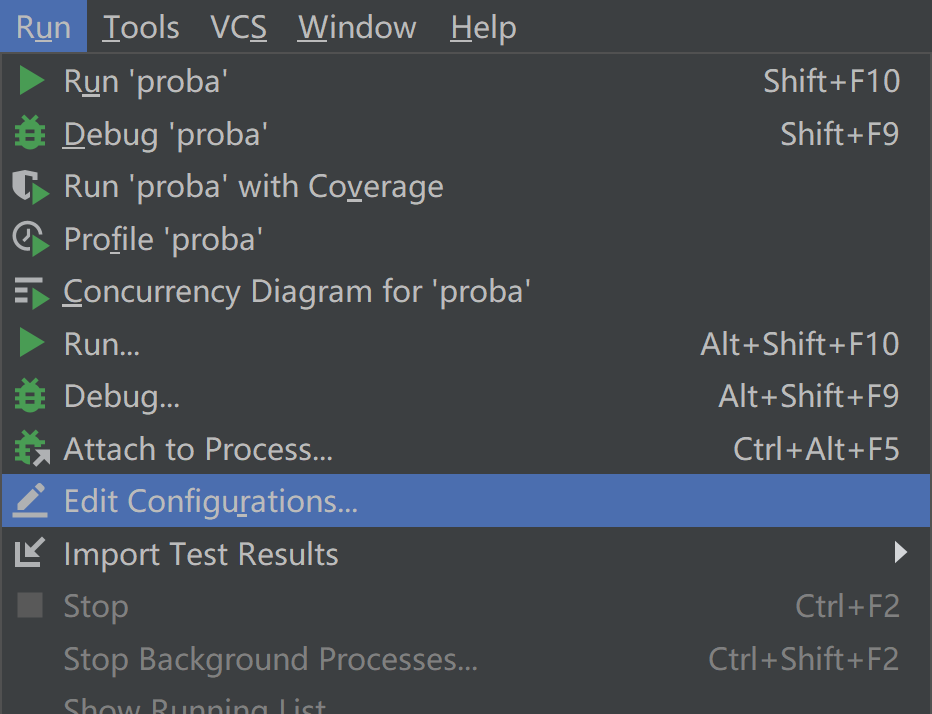
Task: Click the Debug... bug icon
Action: click(30, 396)
